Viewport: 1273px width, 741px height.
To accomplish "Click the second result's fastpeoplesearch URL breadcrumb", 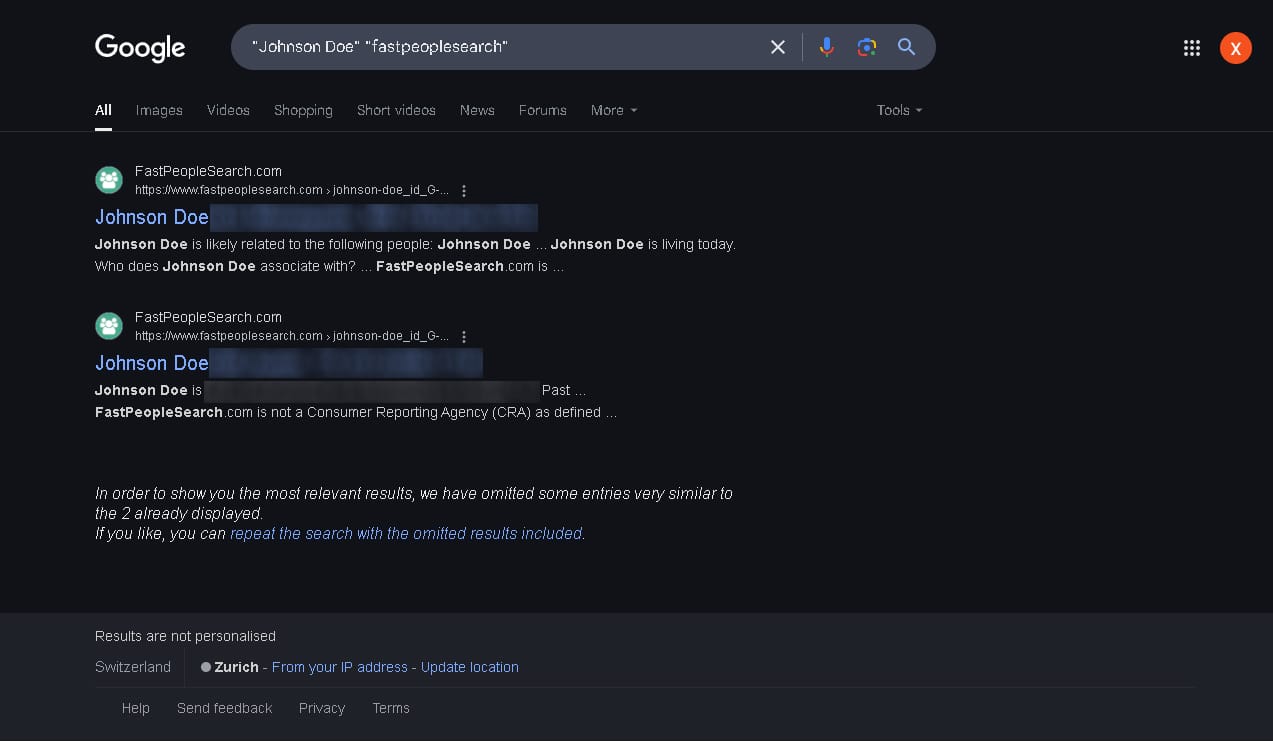I will 292,336.
